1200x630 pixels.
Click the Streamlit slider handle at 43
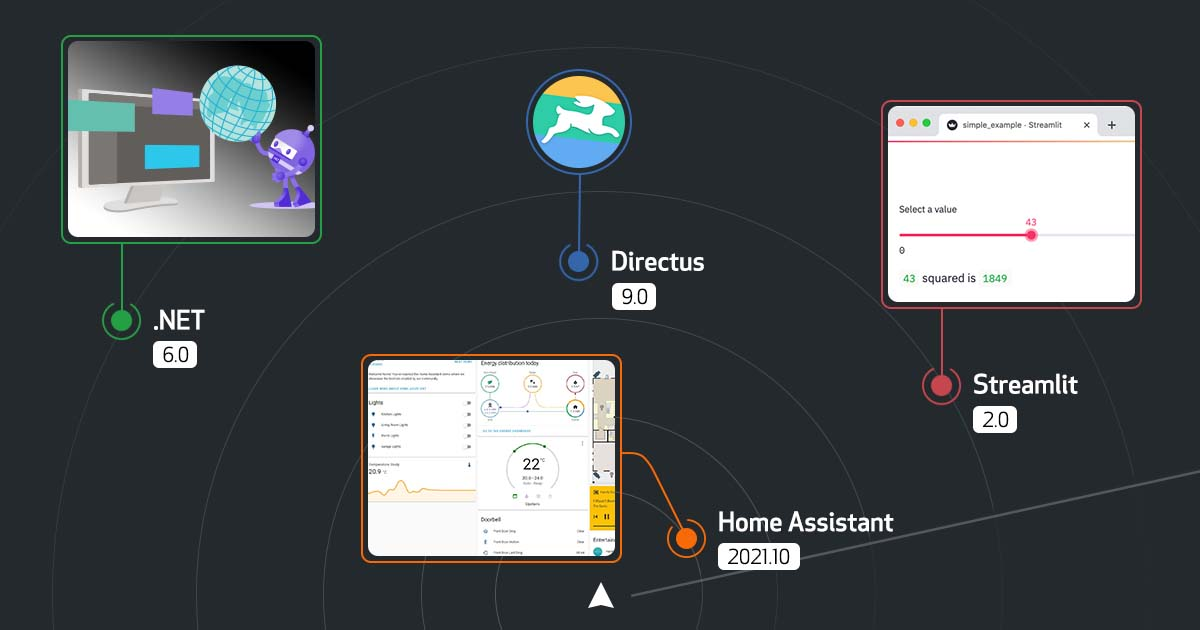tap(1031, 235)
